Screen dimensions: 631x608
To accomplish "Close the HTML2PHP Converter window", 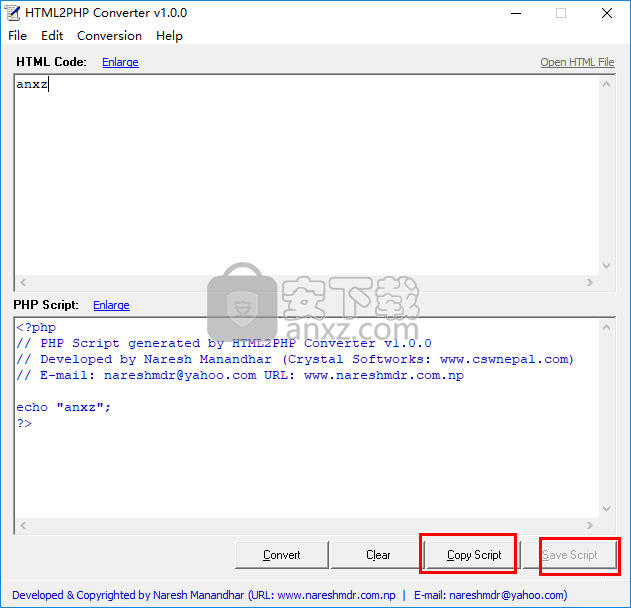I will (607, 13).
